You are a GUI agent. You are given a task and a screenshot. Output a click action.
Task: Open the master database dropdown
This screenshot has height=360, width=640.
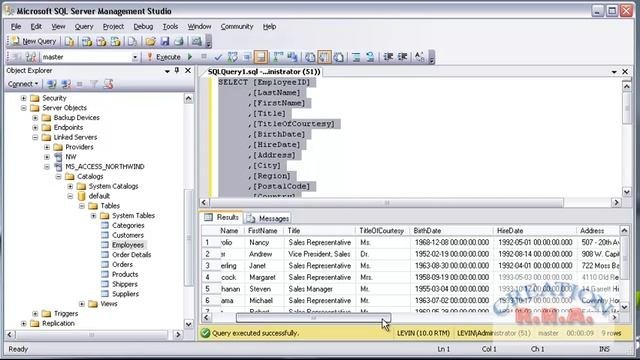(x=135, y=57)
